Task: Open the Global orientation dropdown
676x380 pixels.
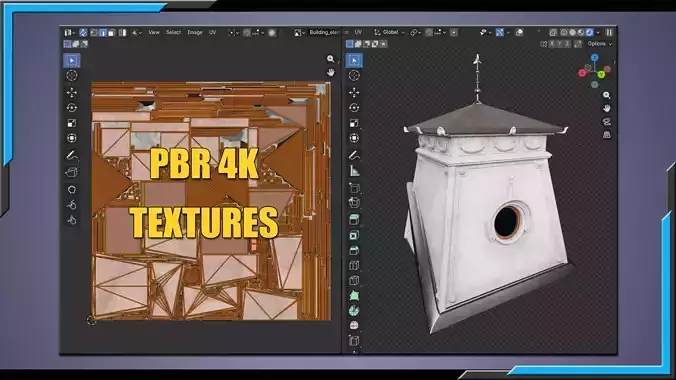Action: coord(389,32)
